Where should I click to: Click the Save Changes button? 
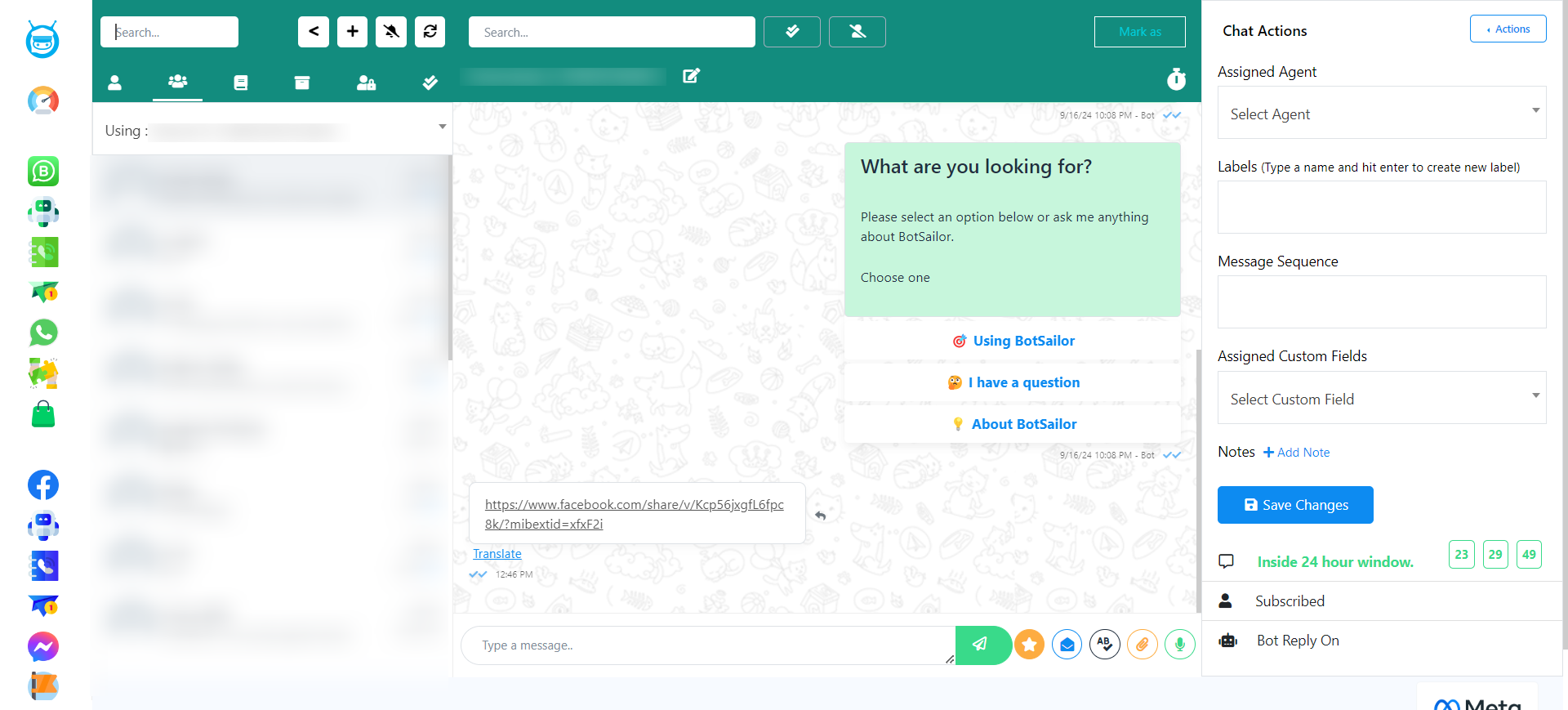click(1295, 505)
